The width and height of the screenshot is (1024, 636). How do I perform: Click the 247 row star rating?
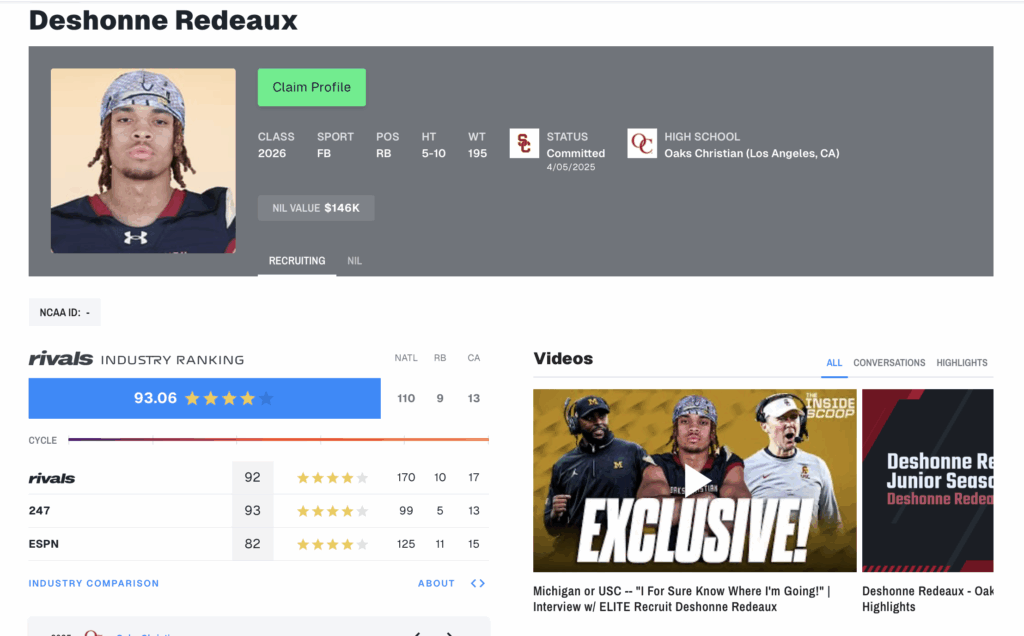coord(332,511)
